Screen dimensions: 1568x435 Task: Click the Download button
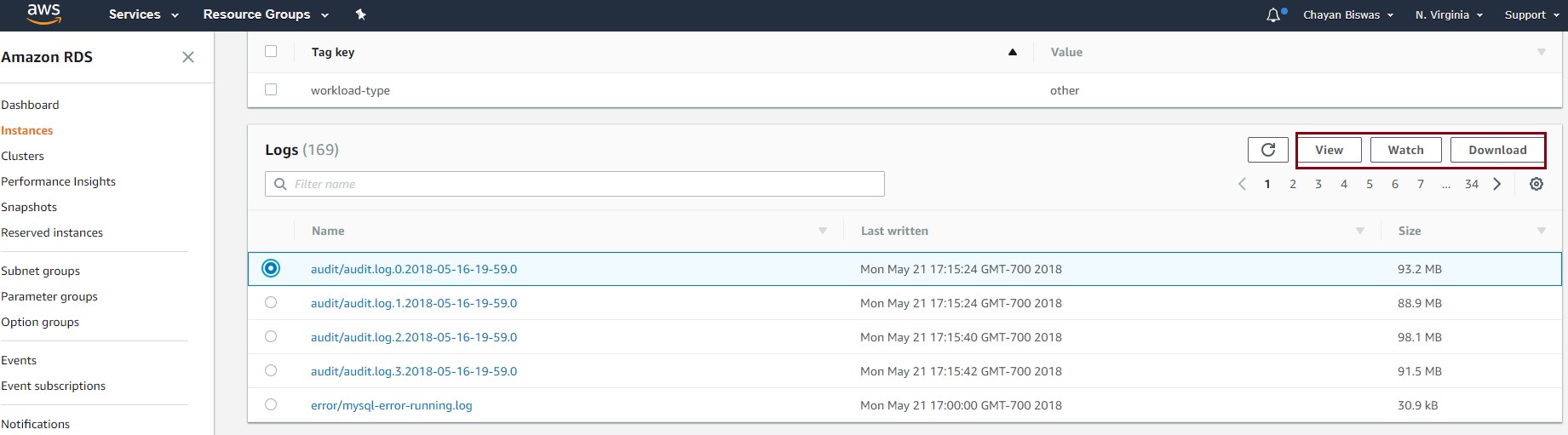(x=1497, y=150)
